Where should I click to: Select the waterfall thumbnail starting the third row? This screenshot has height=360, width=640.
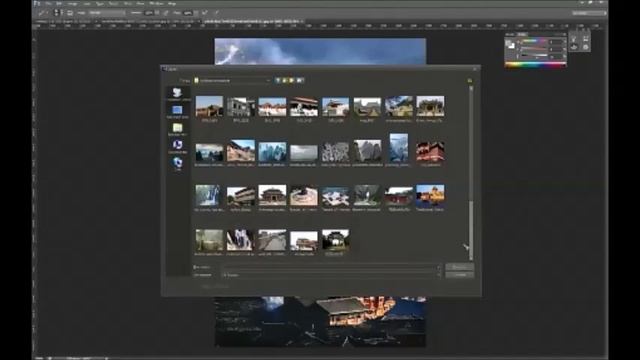[x=209, y=196]
